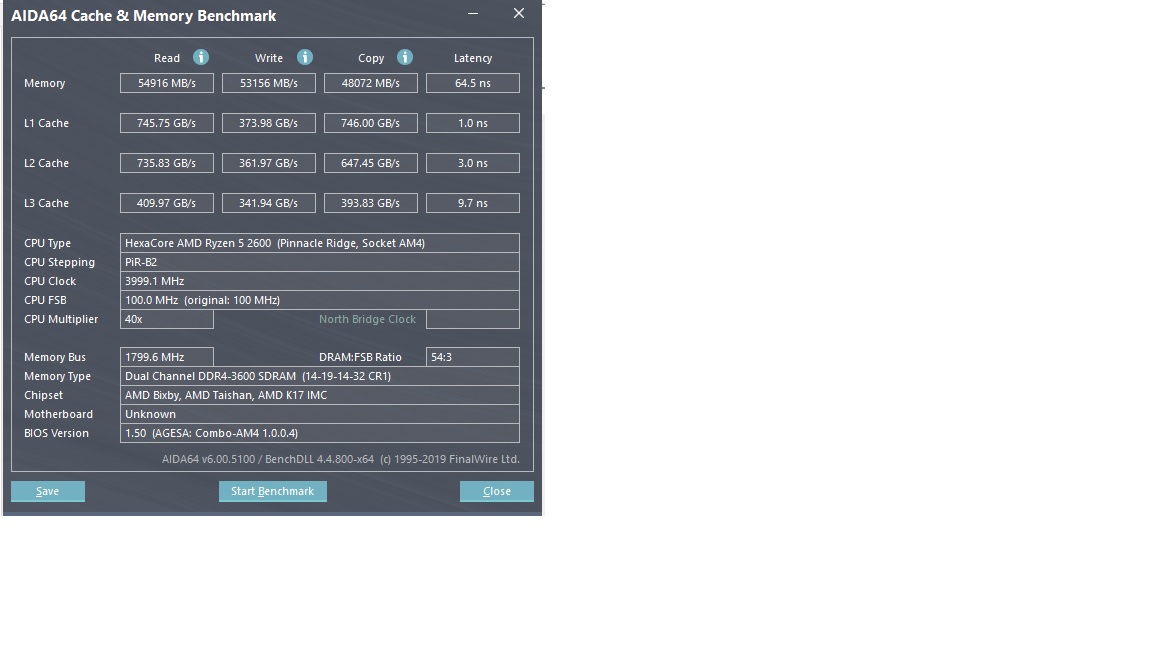Click the Motherboard field Unknown
This screenshot has width=1152, height=648.
click(x=320, y=414)
